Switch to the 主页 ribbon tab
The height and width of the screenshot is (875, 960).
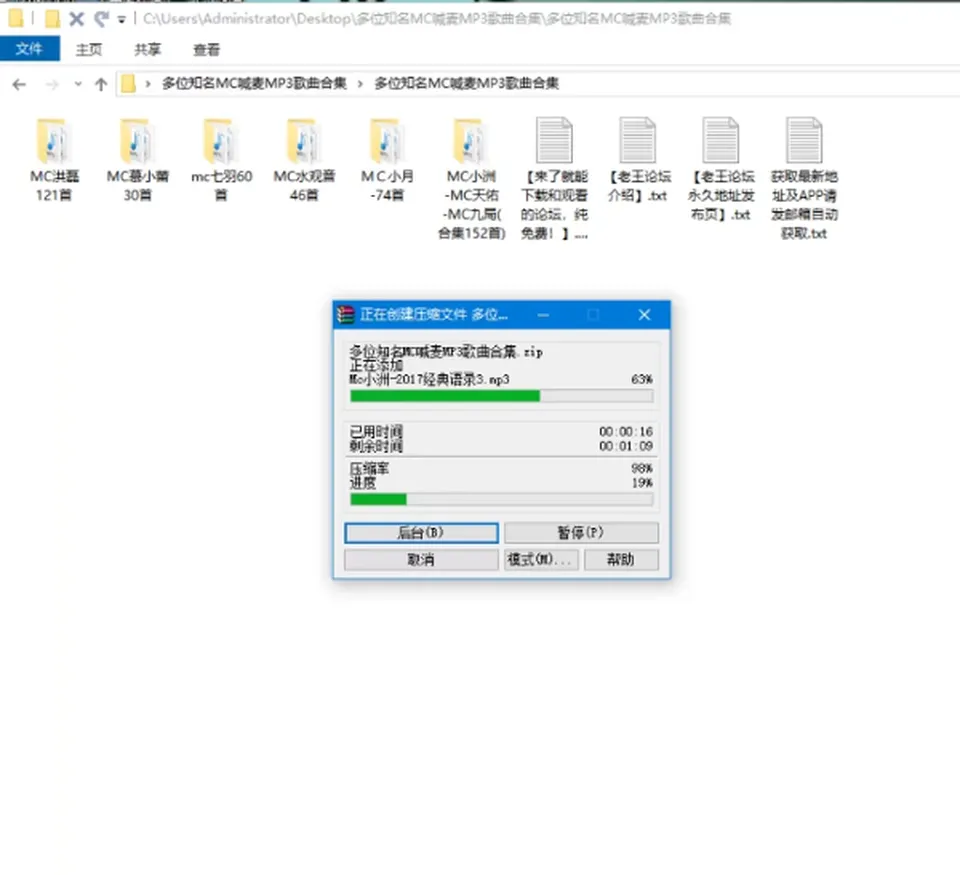pyautogui.click(x=89, y=50)
